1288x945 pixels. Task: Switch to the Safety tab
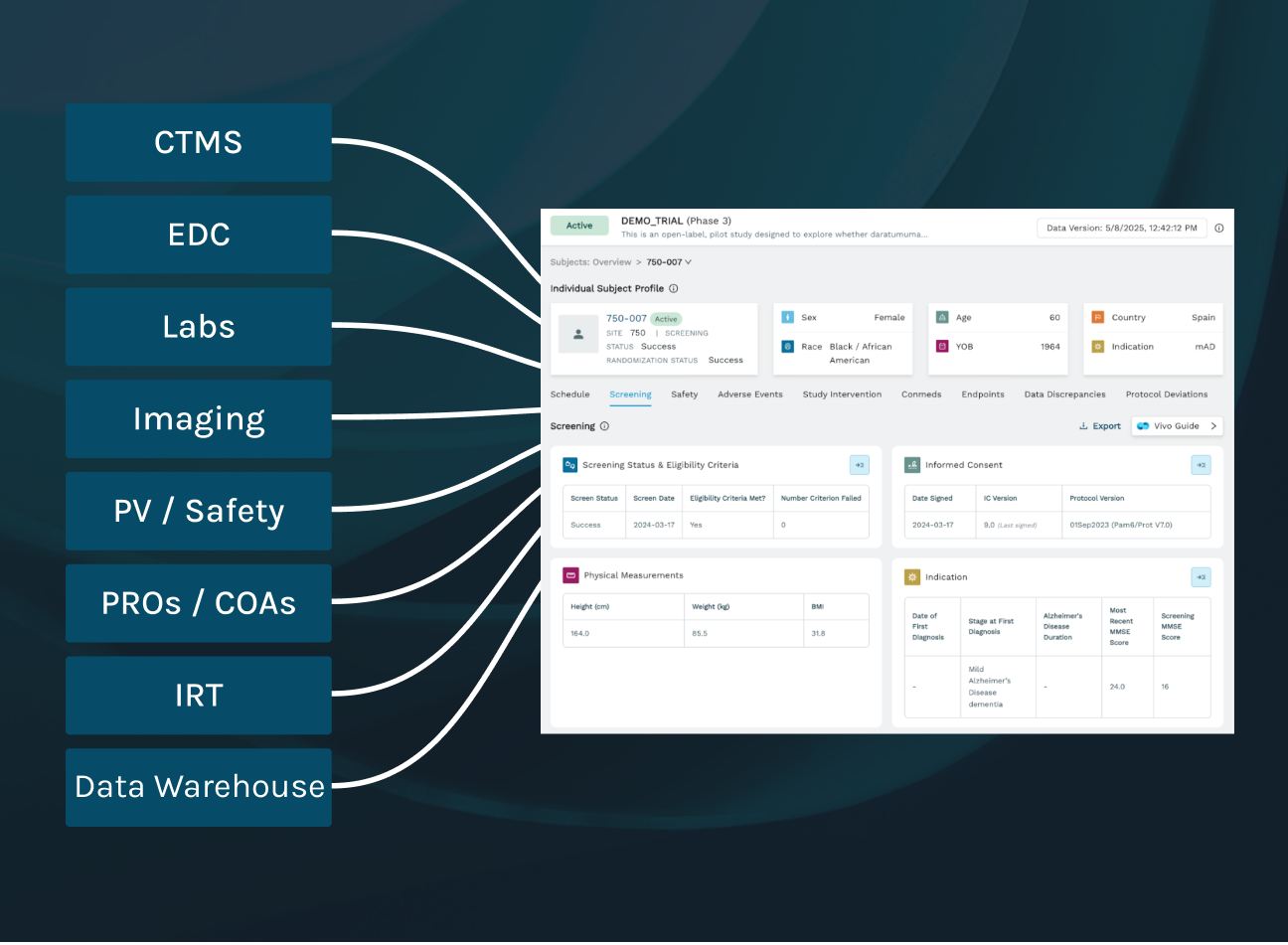(x=684, y=394)
